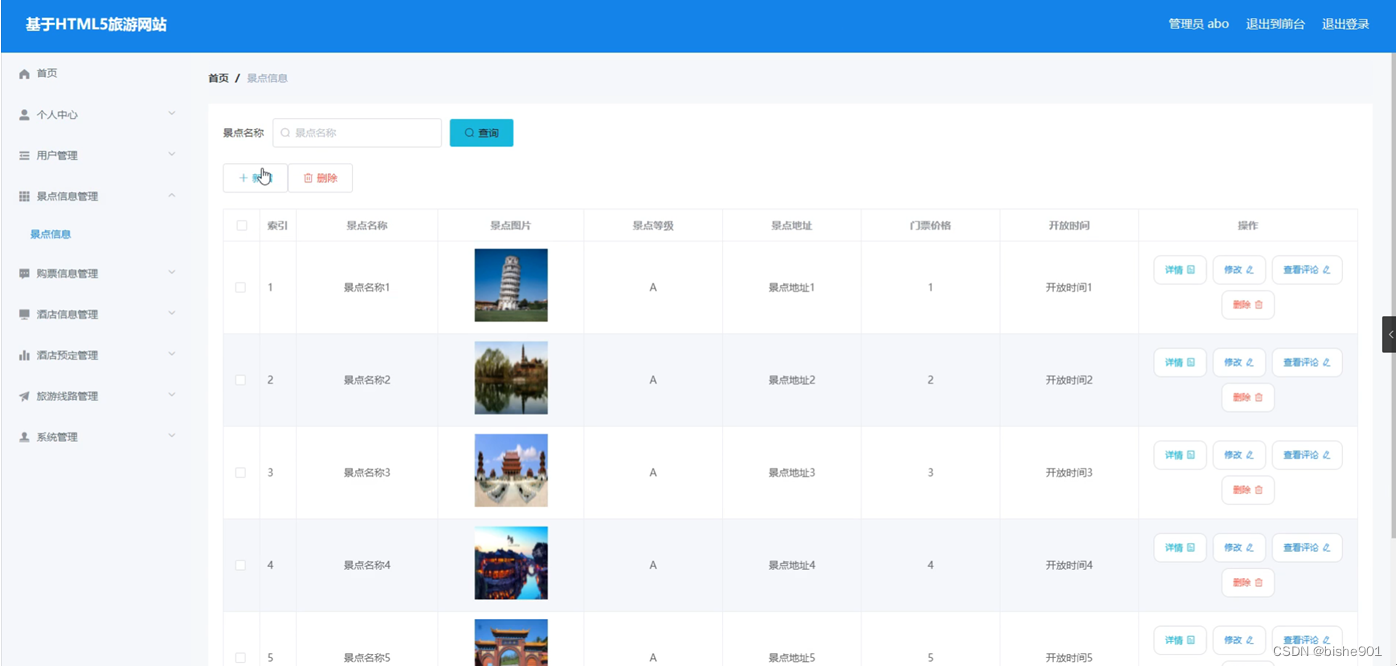Click the user icon beside 系统管理
Image resolution: width=1397 pixels, height=666 pixels.
[x=24, y=438]
